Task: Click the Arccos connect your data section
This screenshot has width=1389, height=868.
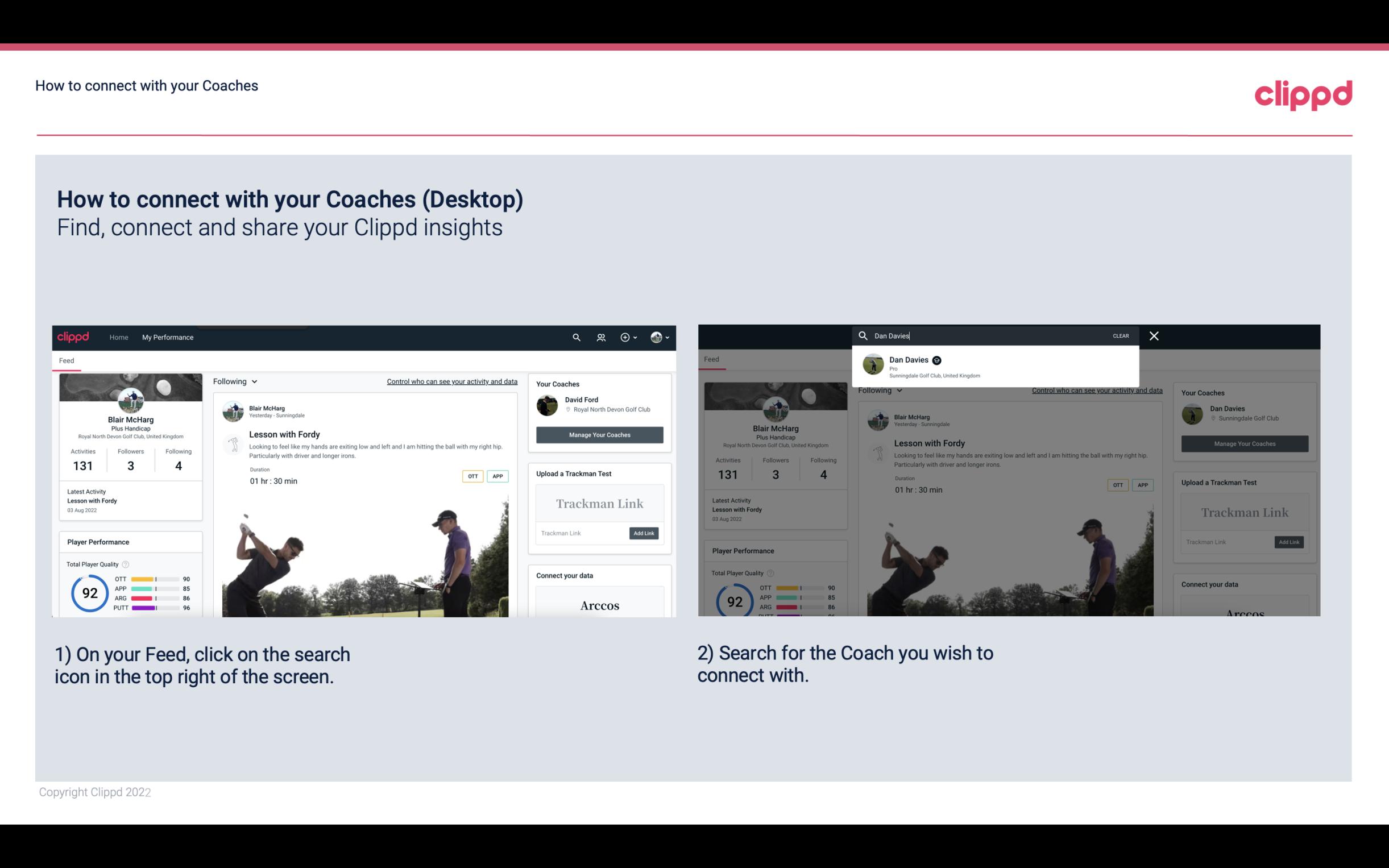Action: coord(598,605)
